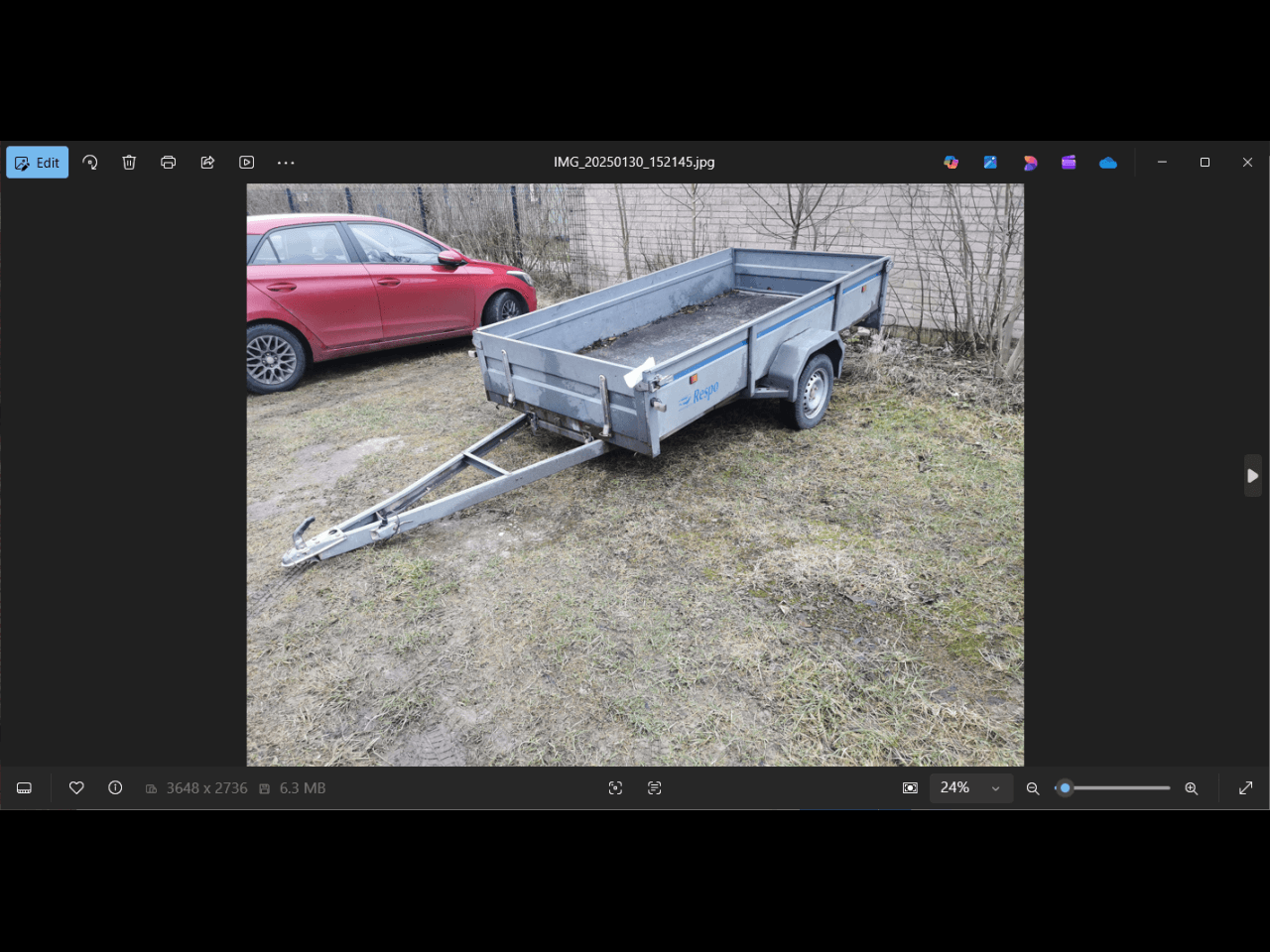Click the trailer photo in viewer
The height and width of the screenshot is (952, 1270).
tap(635, 475)
